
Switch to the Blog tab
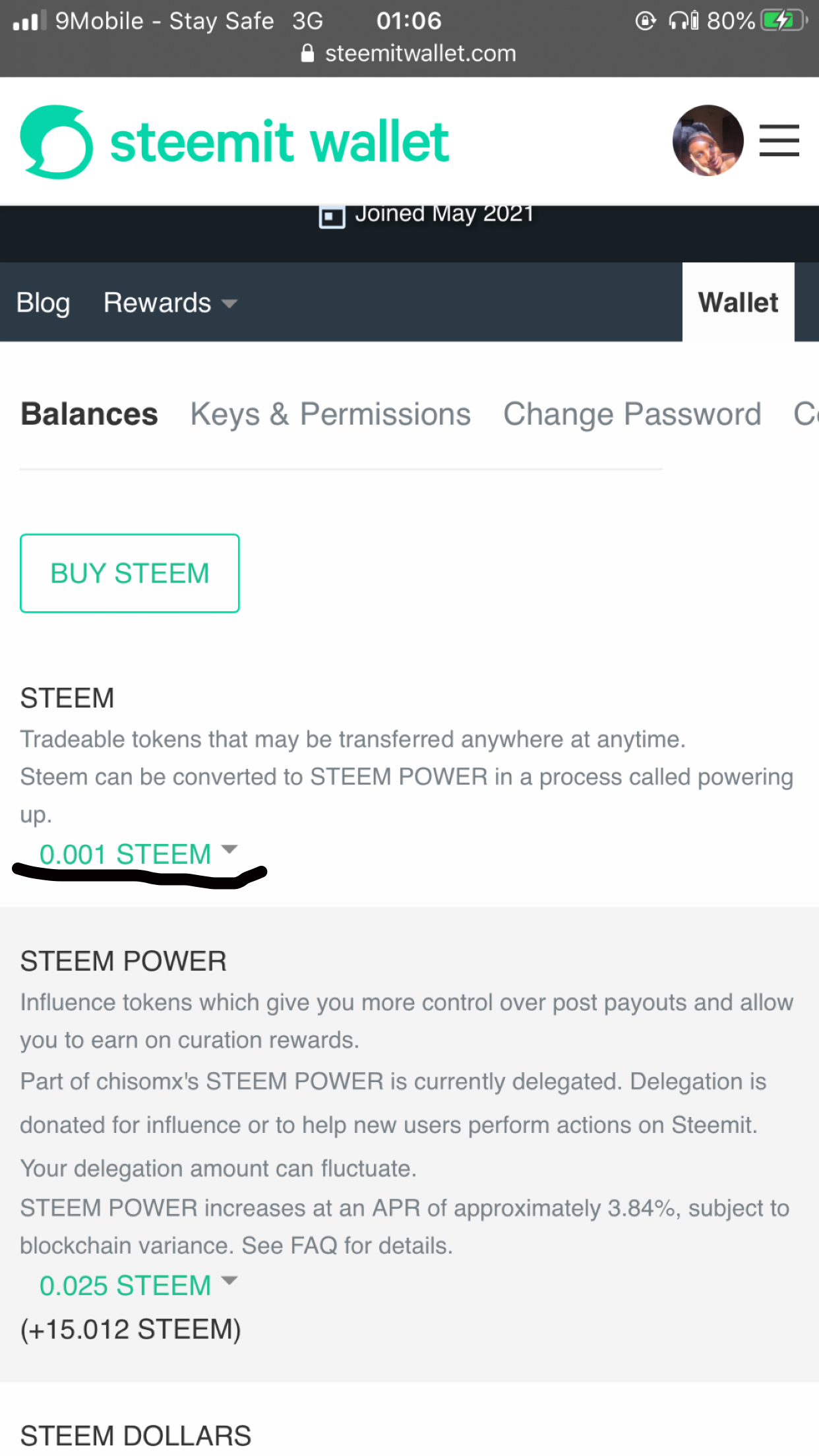tap(43, 303)
